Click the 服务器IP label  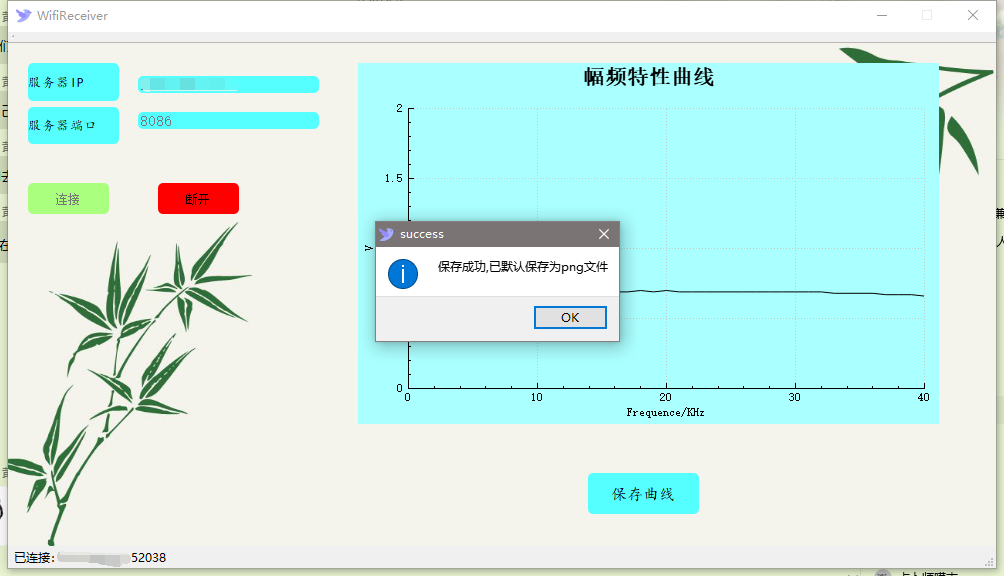coord(73,81)
